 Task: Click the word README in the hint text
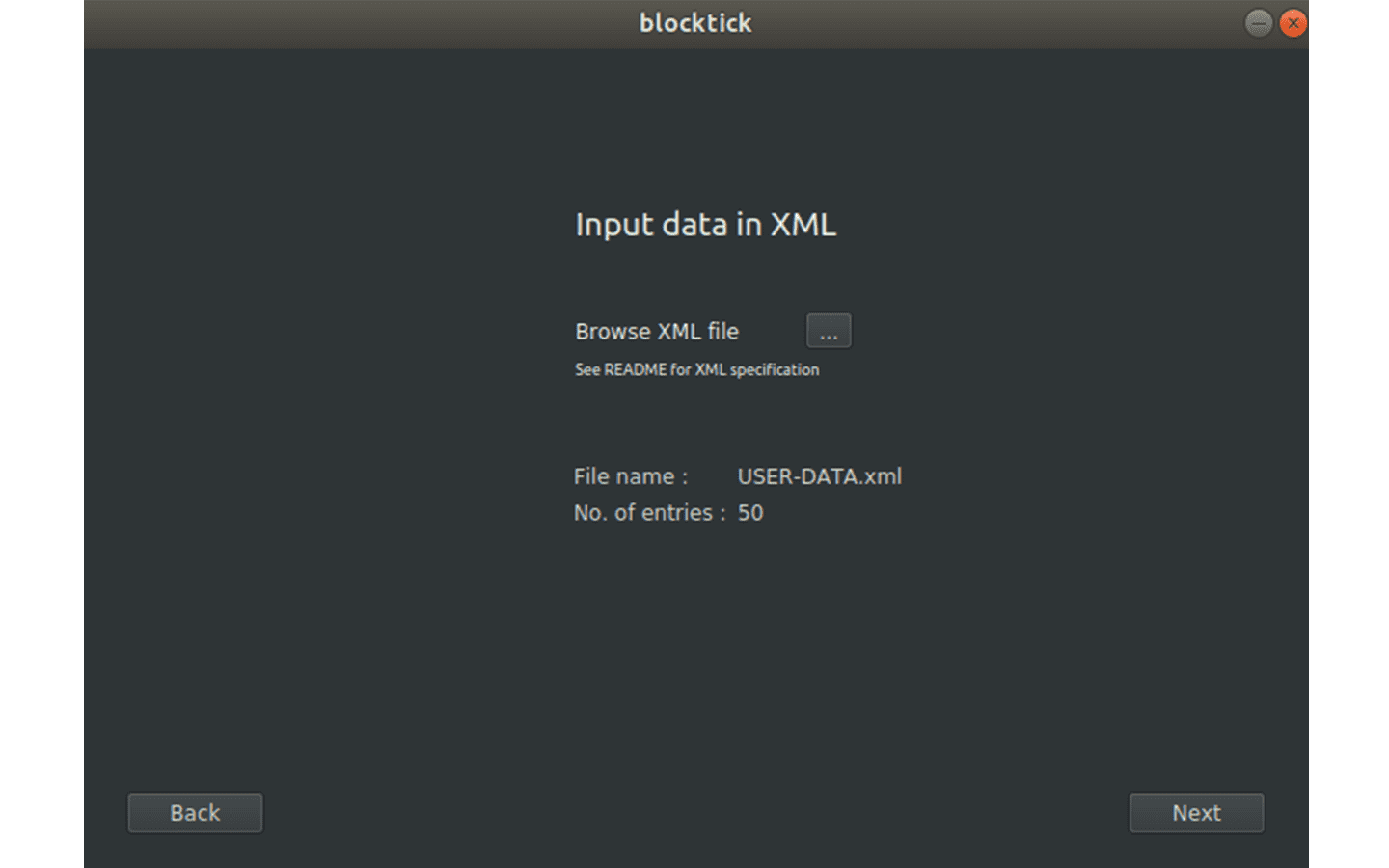click(636, 370)
